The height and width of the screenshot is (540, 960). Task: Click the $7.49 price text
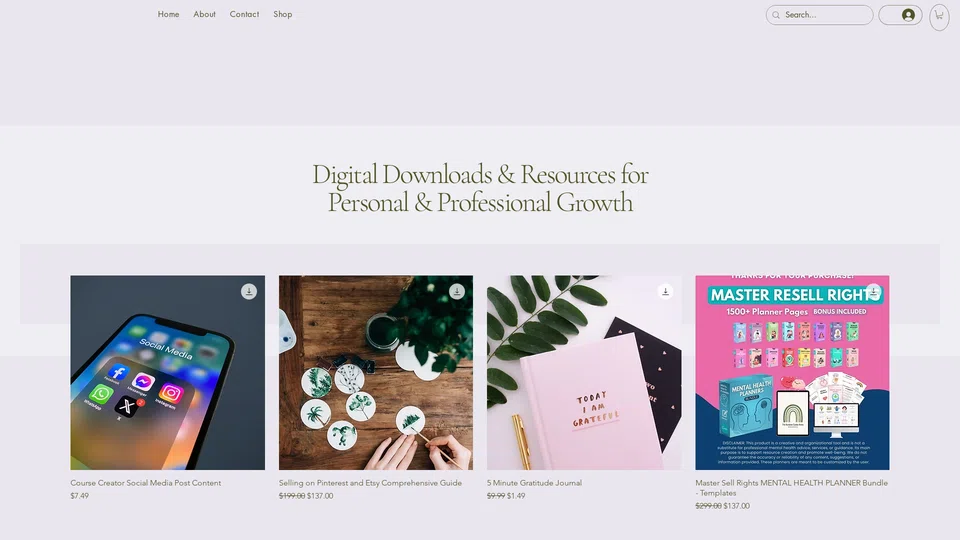tap(80, 496)
